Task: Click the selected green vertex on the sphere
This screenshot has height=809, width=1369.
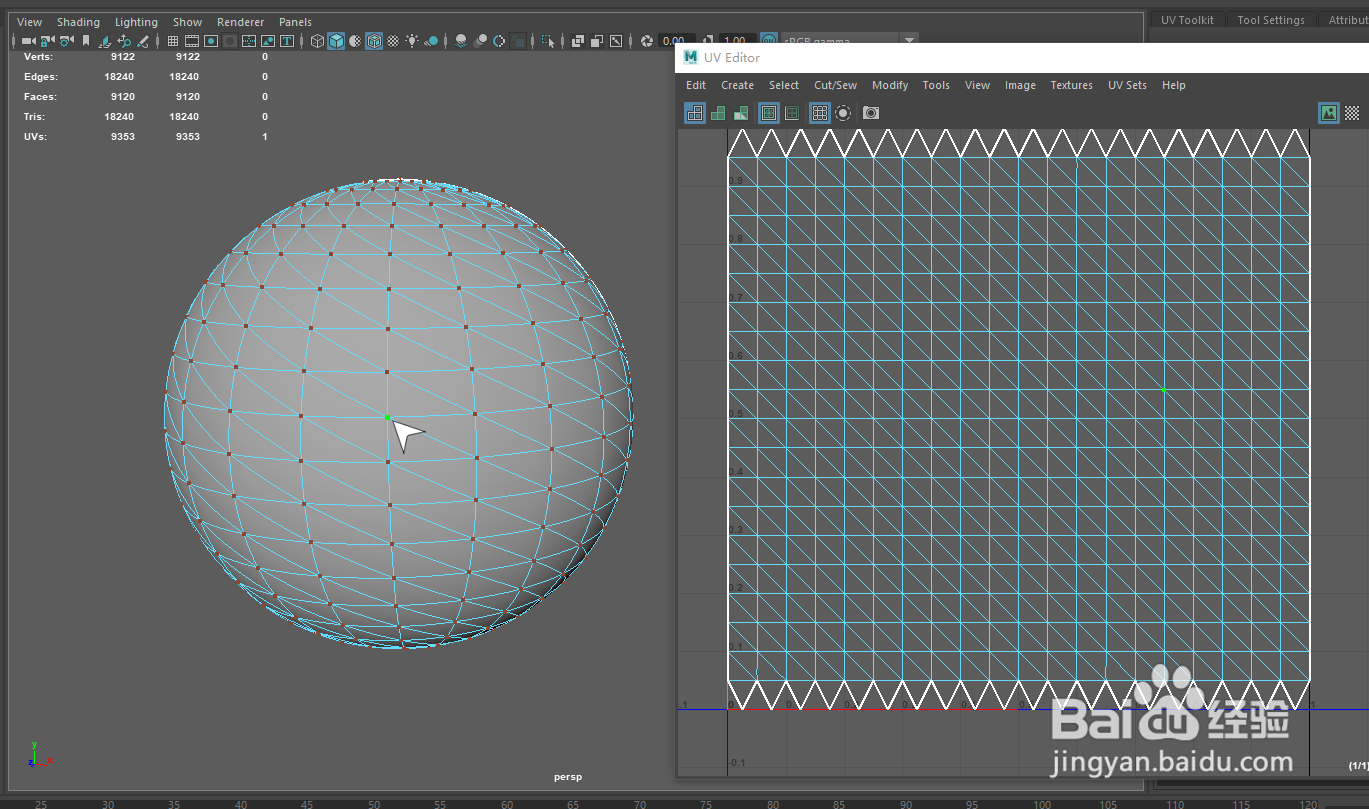Action: tap(387, 416)
